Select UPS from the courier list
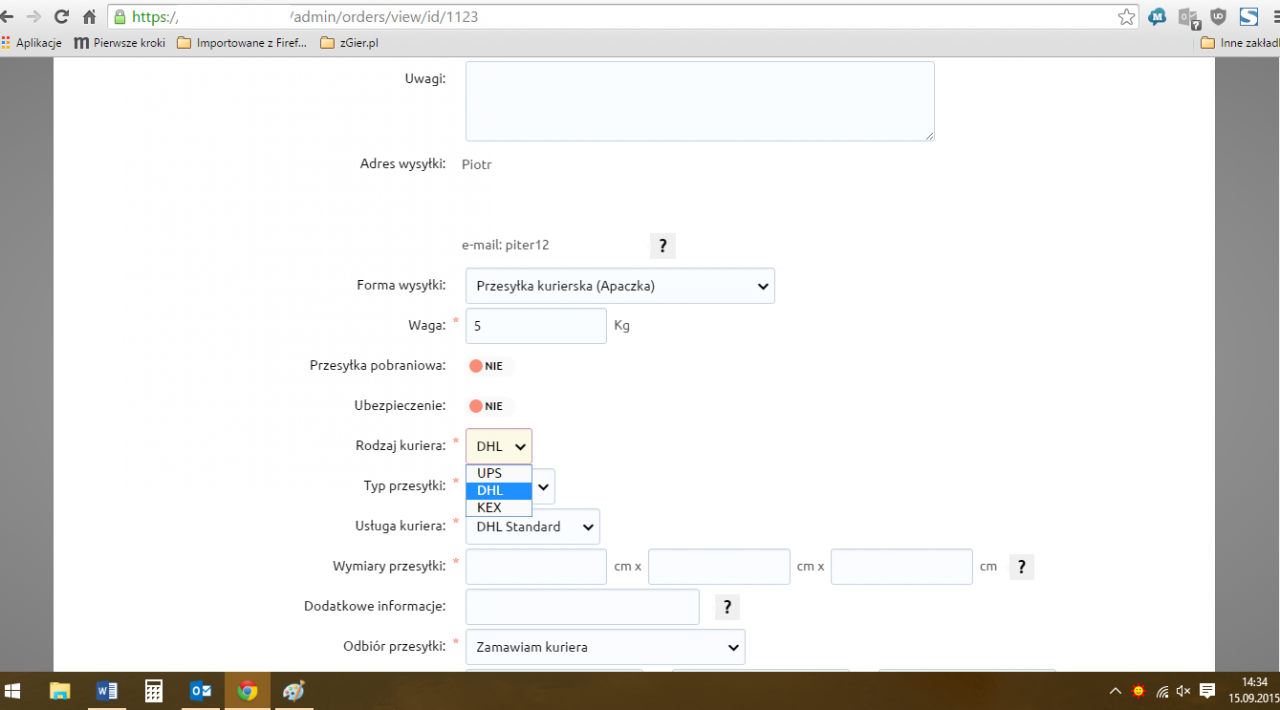Image resolution: width=1280 pixels, height=710 pixels. coord(499,473)
